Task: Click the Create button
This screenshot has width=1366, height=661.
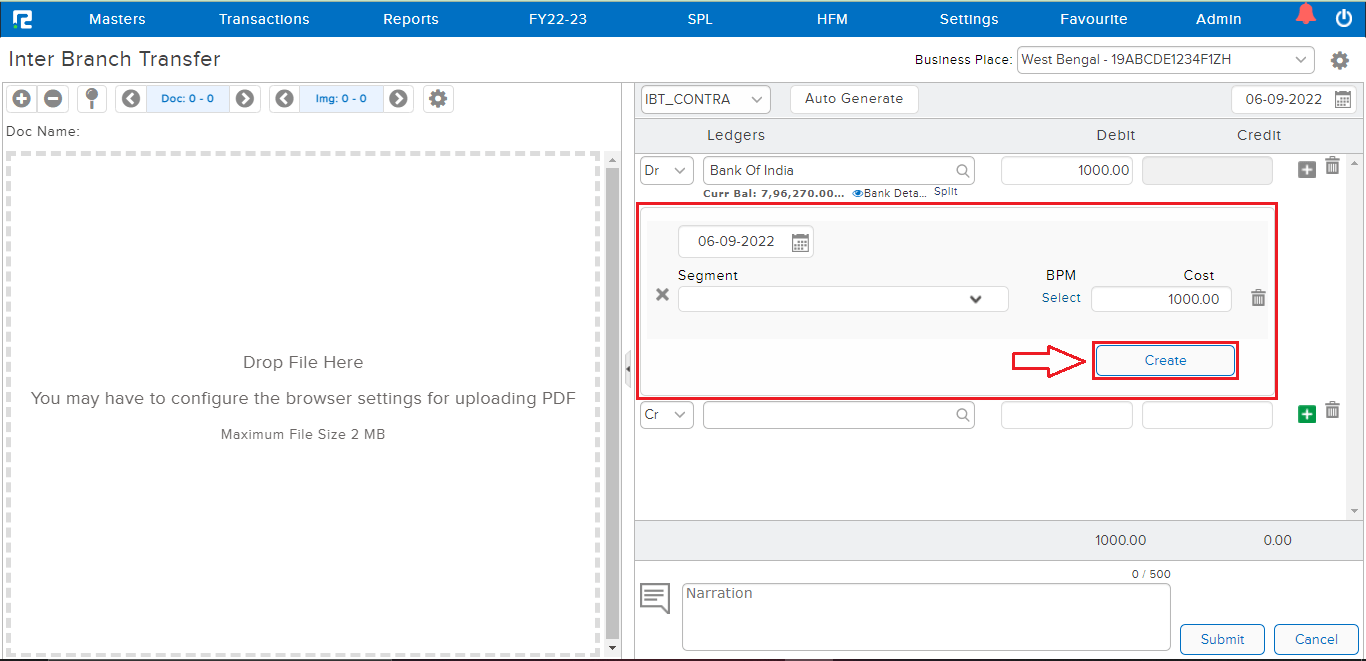Action: (1165, 360)
